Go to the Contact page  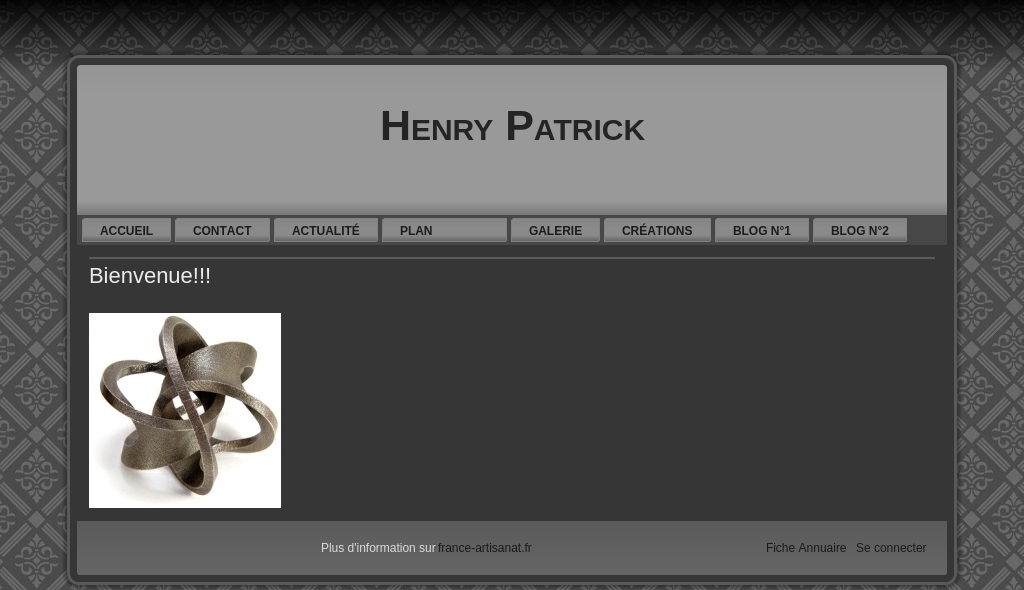[222, 230]
